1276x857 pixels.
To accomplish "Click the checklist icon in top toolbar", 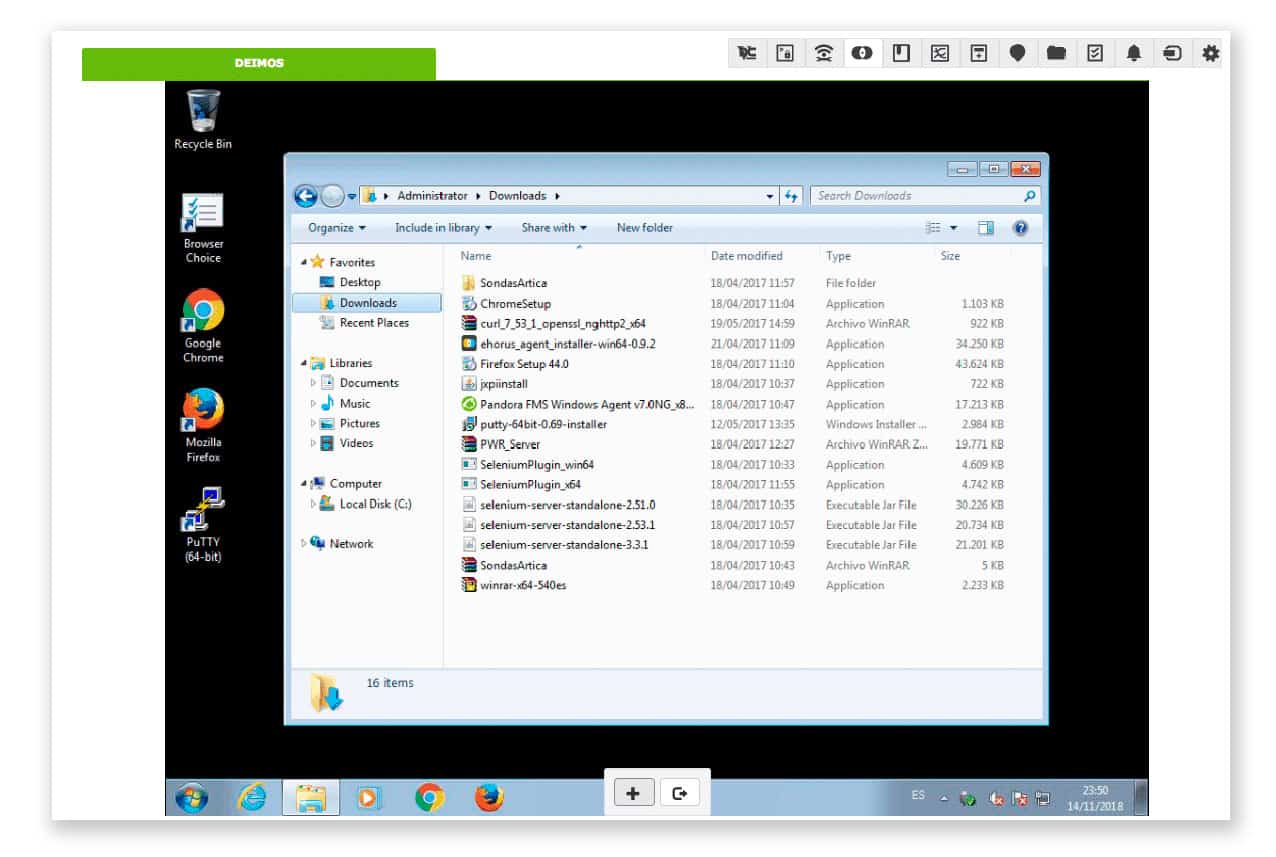I will pos(1095,54).
